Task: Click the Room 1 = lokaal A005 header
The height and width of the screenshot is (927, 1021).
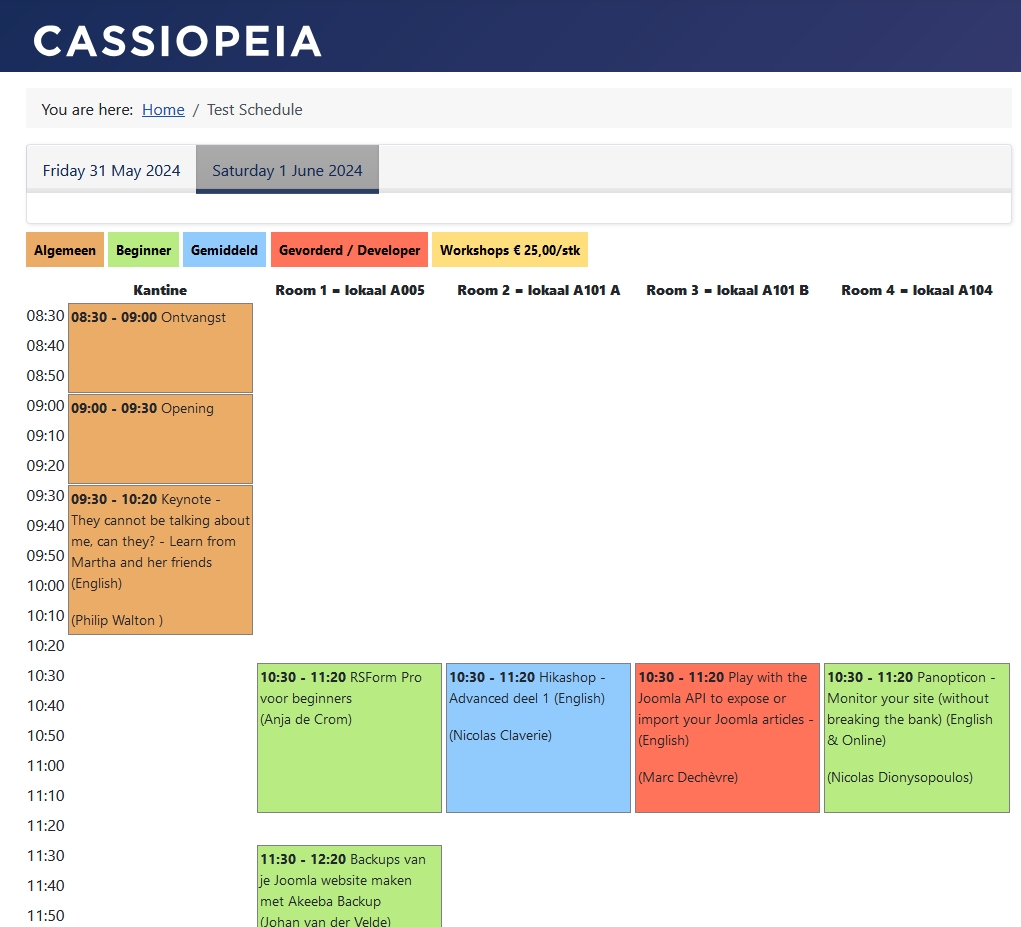Action: [349, 290]
